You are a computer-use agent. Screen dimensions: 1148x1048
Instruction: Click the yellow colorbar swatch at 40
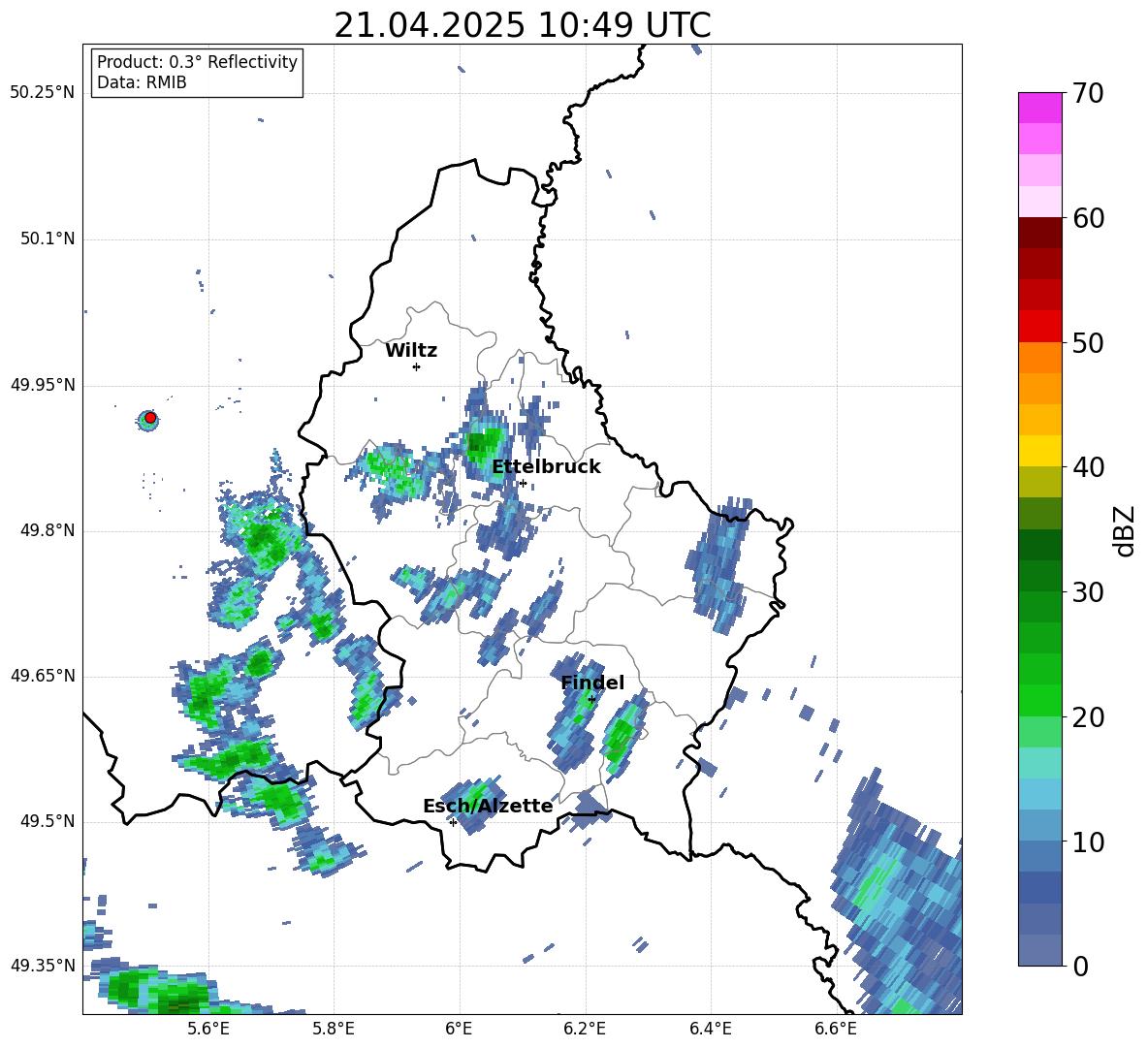point(1039,451)
